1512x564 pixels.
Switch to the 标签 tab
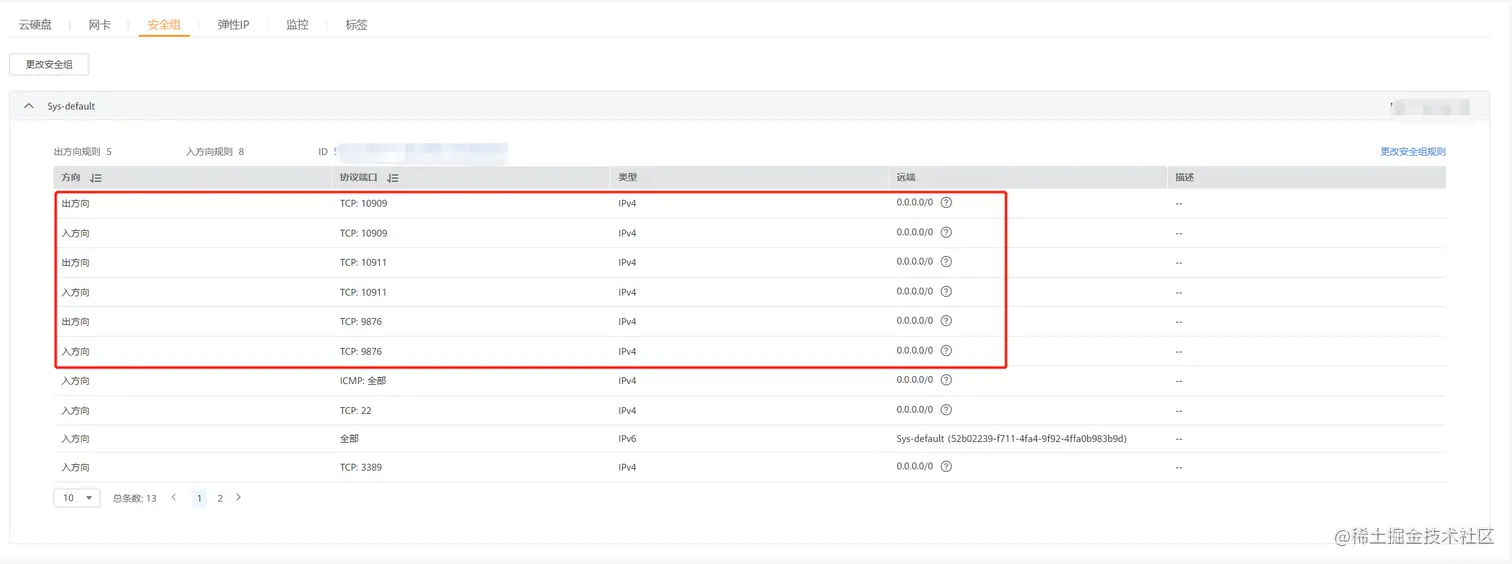(356, 24)
